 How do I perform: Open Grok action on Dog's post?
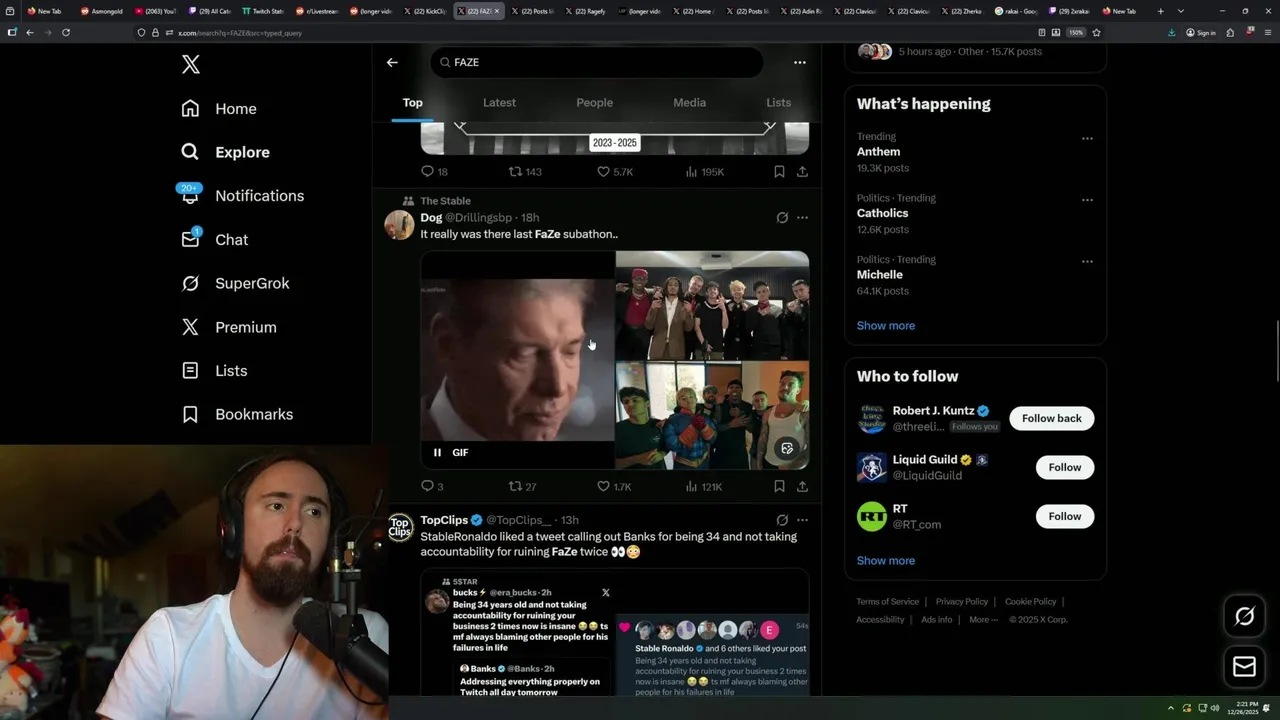click(782, 217)
